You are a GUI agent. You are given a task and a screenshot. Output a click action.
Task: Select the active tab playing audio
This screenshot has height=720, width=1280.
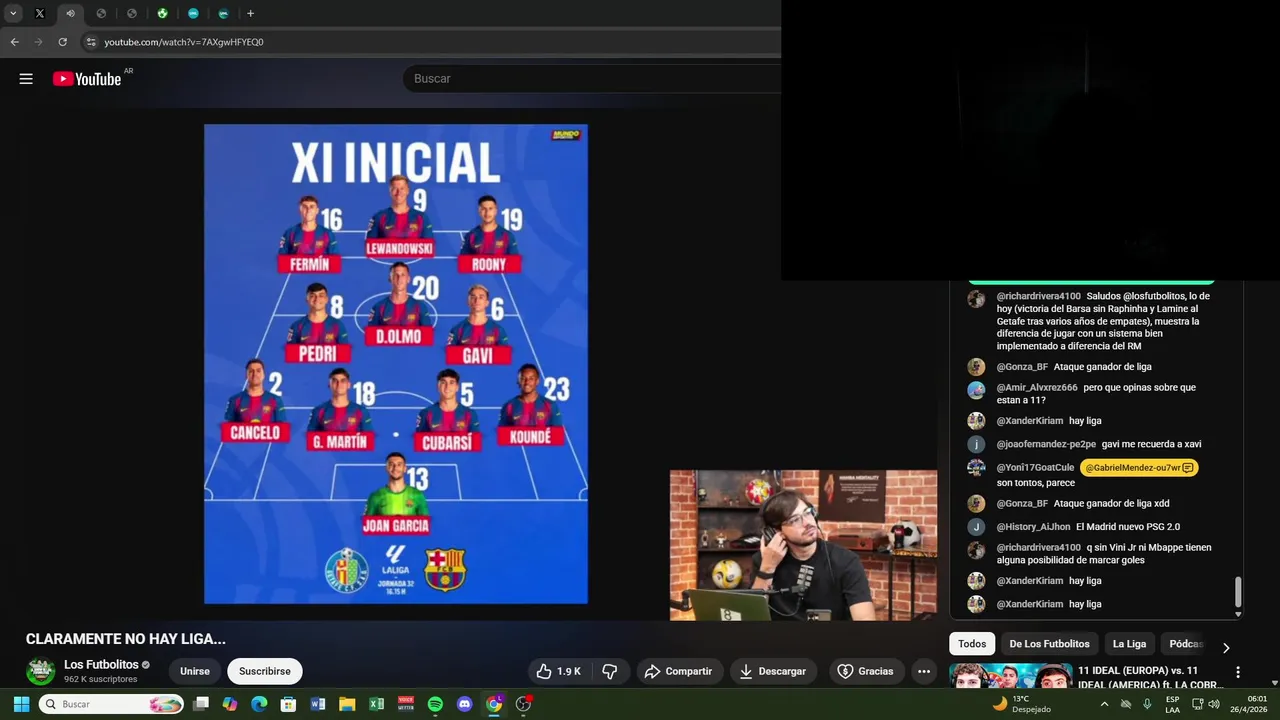point(70,14)
